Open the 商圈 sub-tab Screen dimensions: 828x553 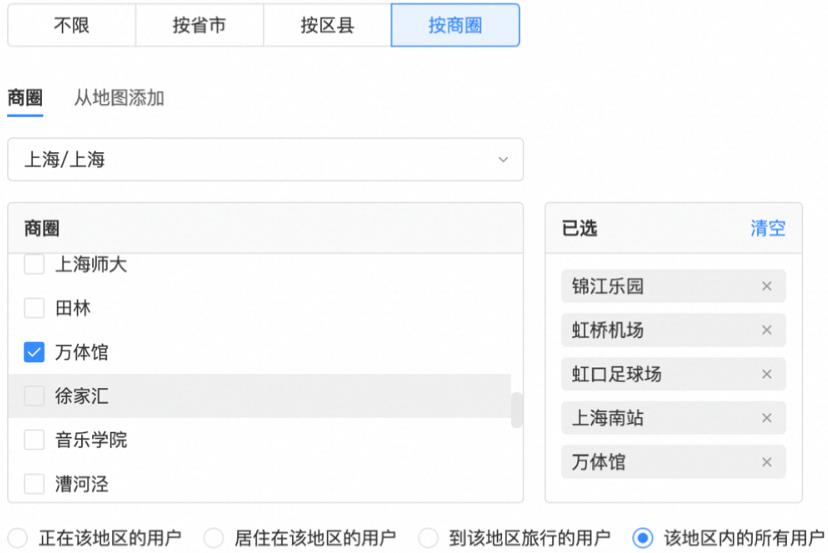25,98
